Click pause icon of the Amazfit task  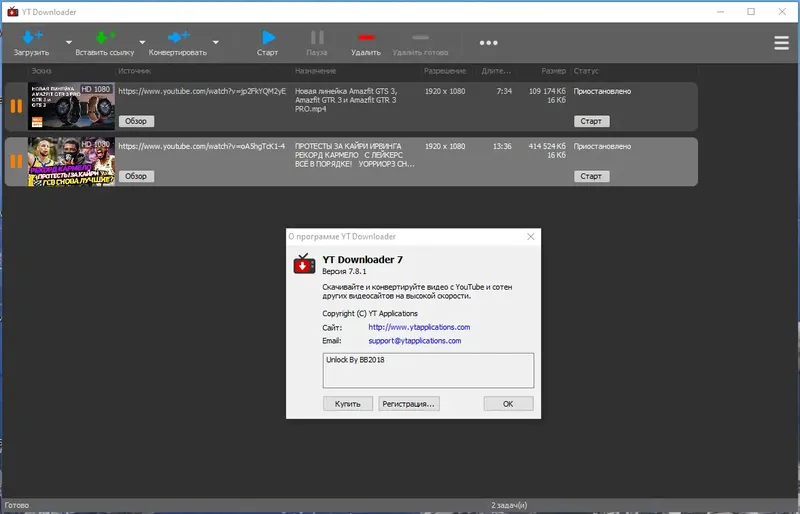(x=16, y=106)
